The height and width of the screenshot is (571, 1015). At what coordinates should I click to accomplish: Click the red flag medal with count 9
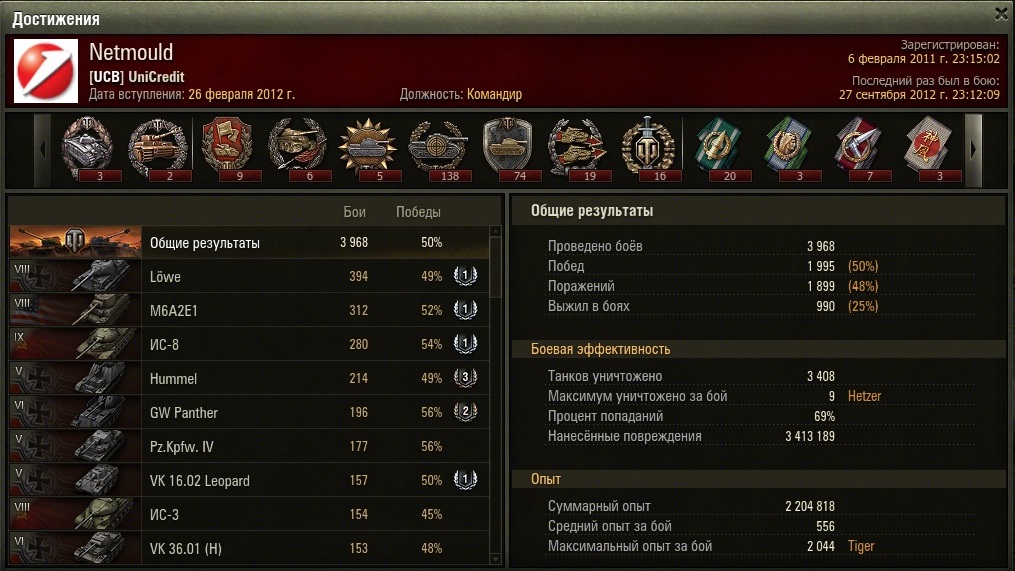(x=227, y=148)
